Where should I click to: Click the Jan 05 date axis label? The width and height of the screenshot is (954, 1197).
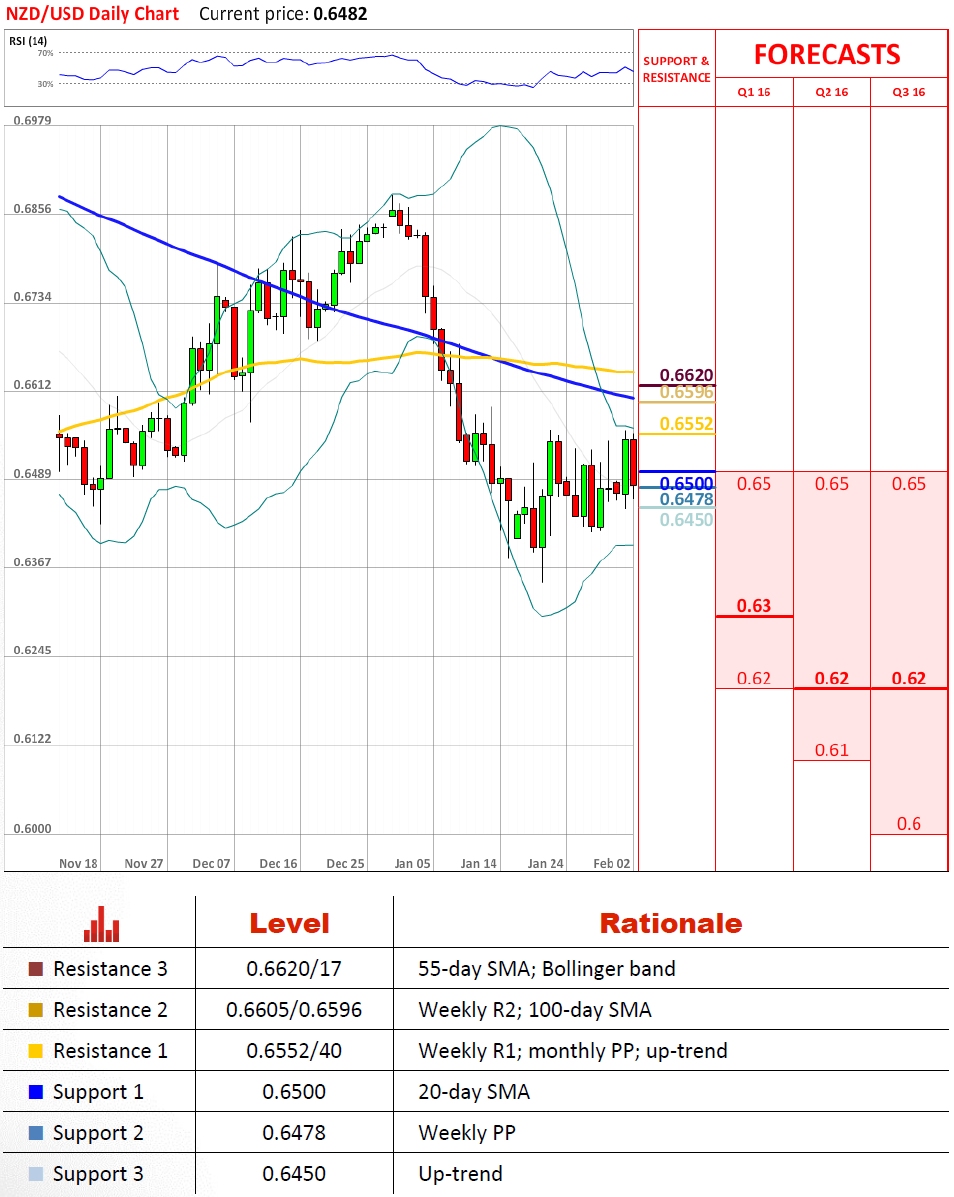(x=412, y=863)
